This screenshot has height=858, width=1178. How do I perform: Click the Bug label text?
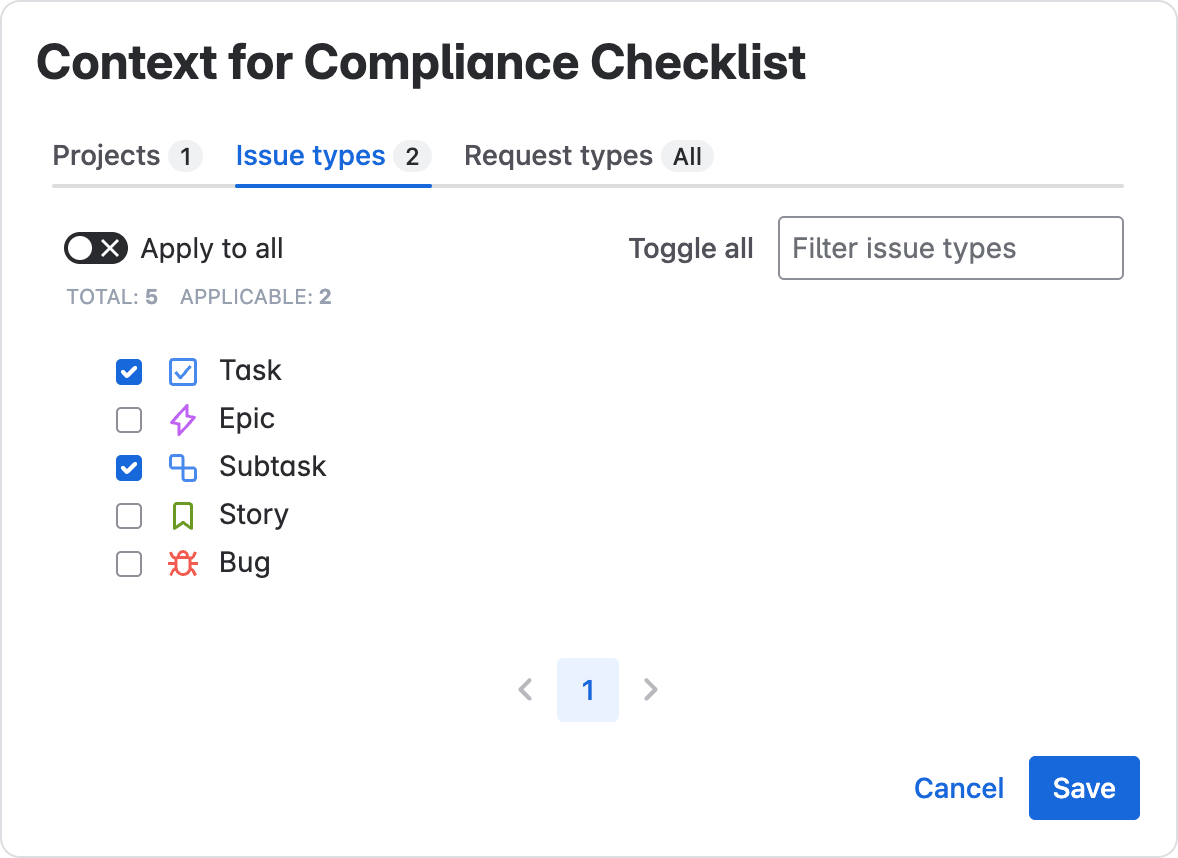[x=245, y=563]
